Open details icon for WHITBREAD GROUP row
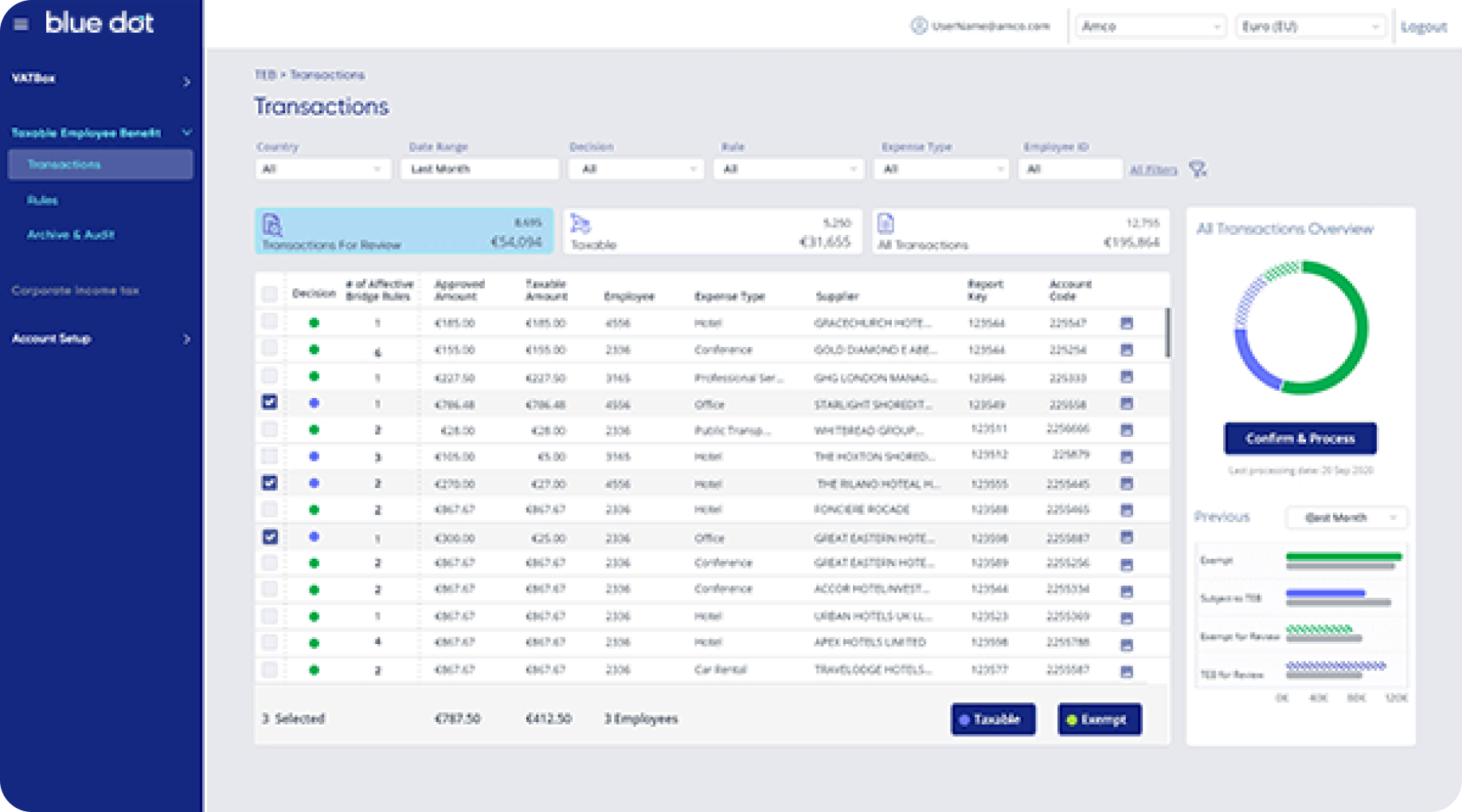The image size is (1462, 812). tap(1127, 430)
